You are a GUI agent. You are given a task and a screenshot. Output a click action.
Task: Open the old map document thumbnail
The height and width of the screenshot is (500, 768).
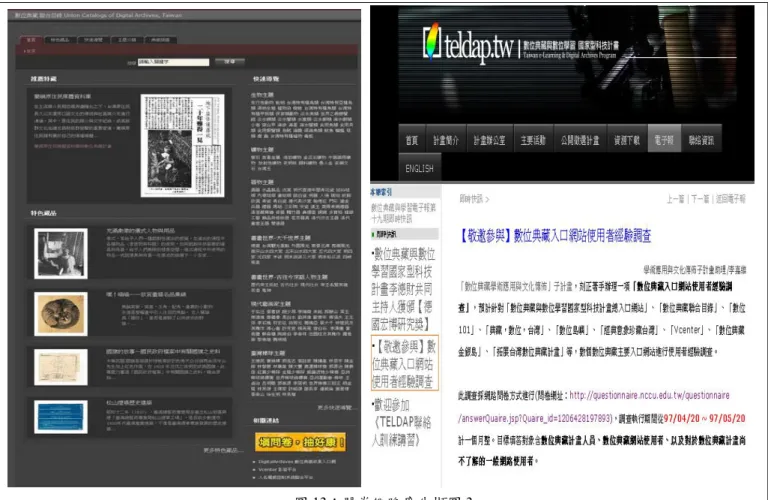(61, 367)
